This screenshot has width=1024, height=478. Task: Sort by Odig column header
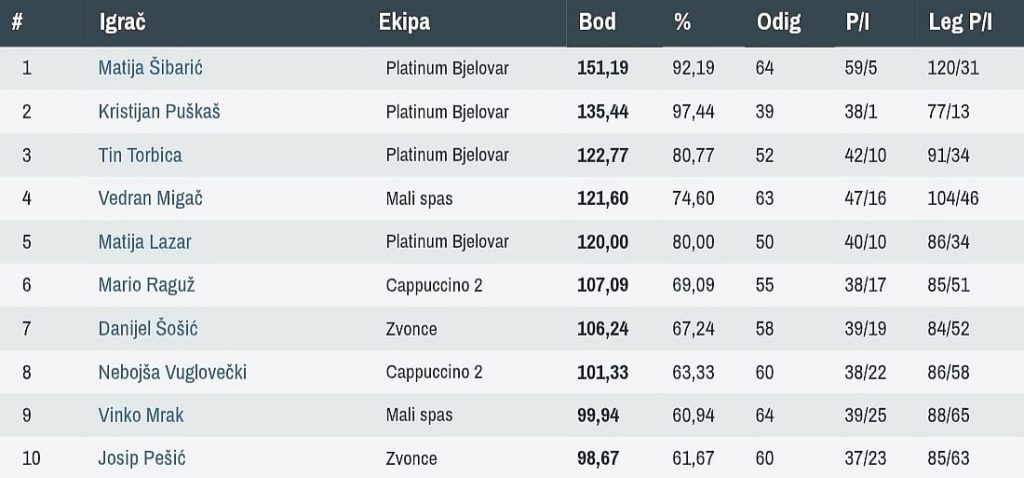click(x=779, y=22)
